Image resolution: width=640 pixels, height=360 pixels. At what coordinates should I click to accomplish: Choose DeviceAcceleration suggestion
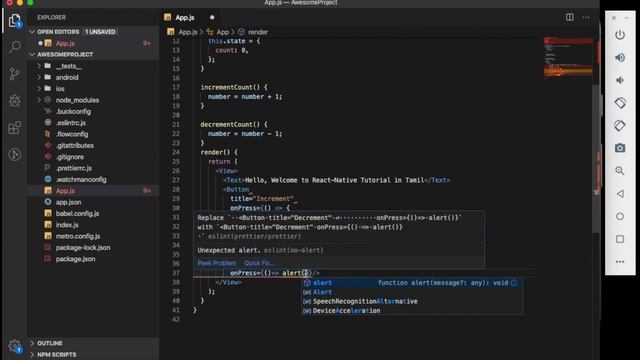click(412, 311)
